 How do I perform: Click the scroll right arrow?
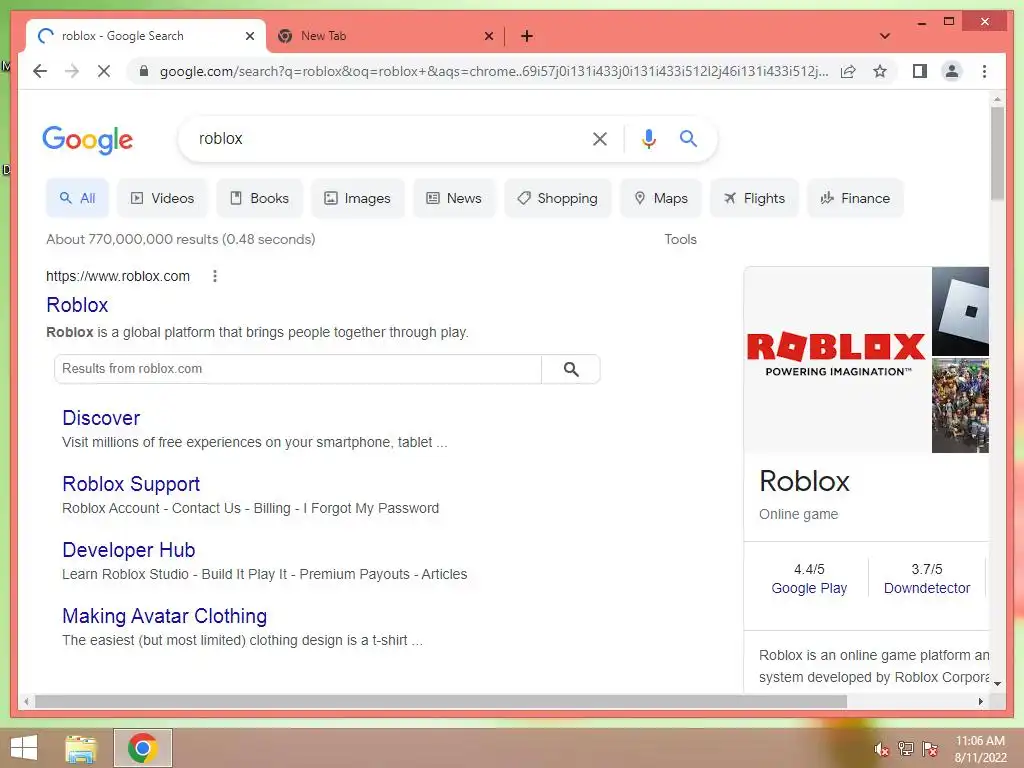[980, 701]
